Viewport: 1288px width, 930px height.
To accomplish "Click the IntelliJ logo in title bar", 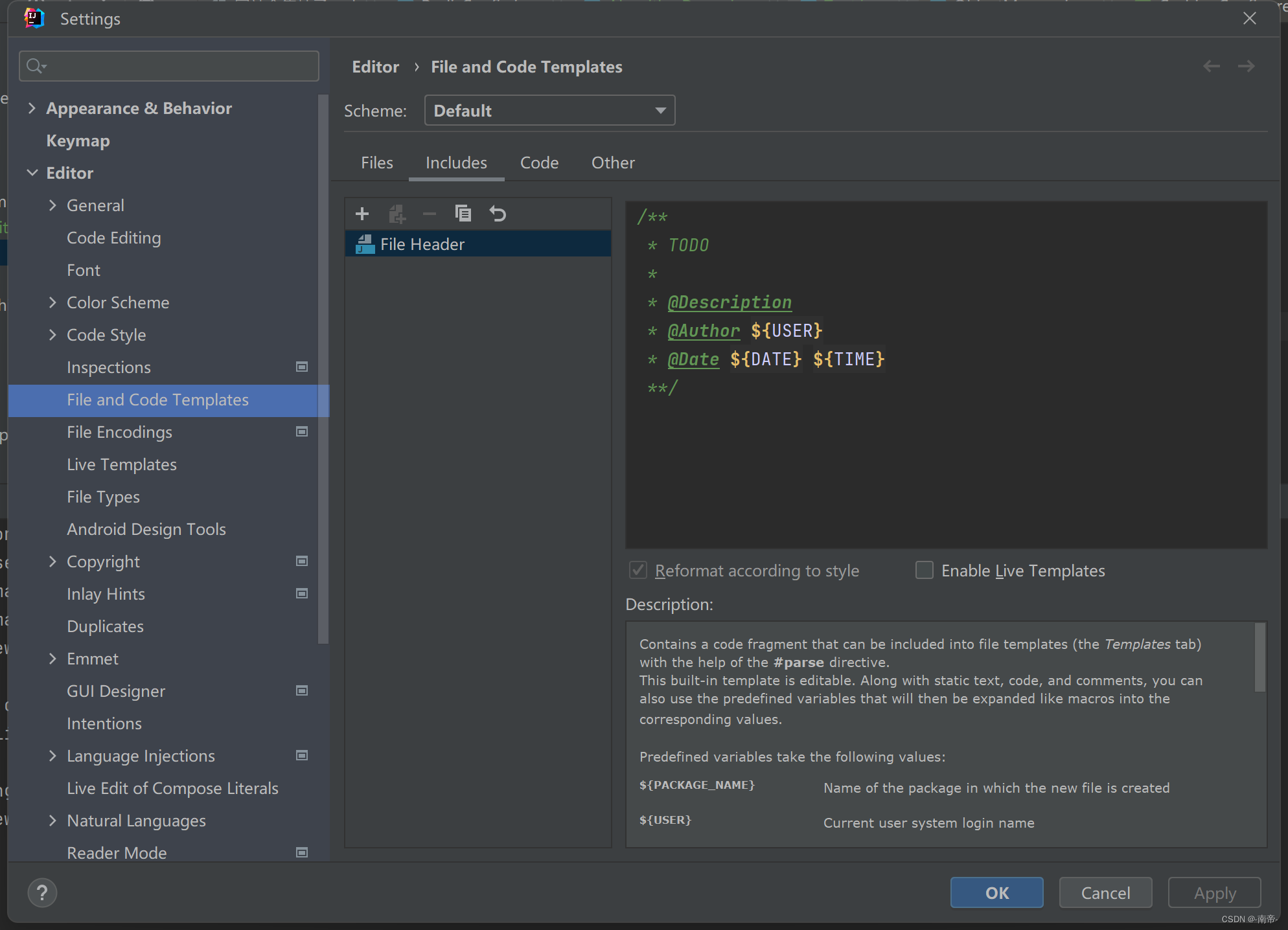I will click(34, 18).
